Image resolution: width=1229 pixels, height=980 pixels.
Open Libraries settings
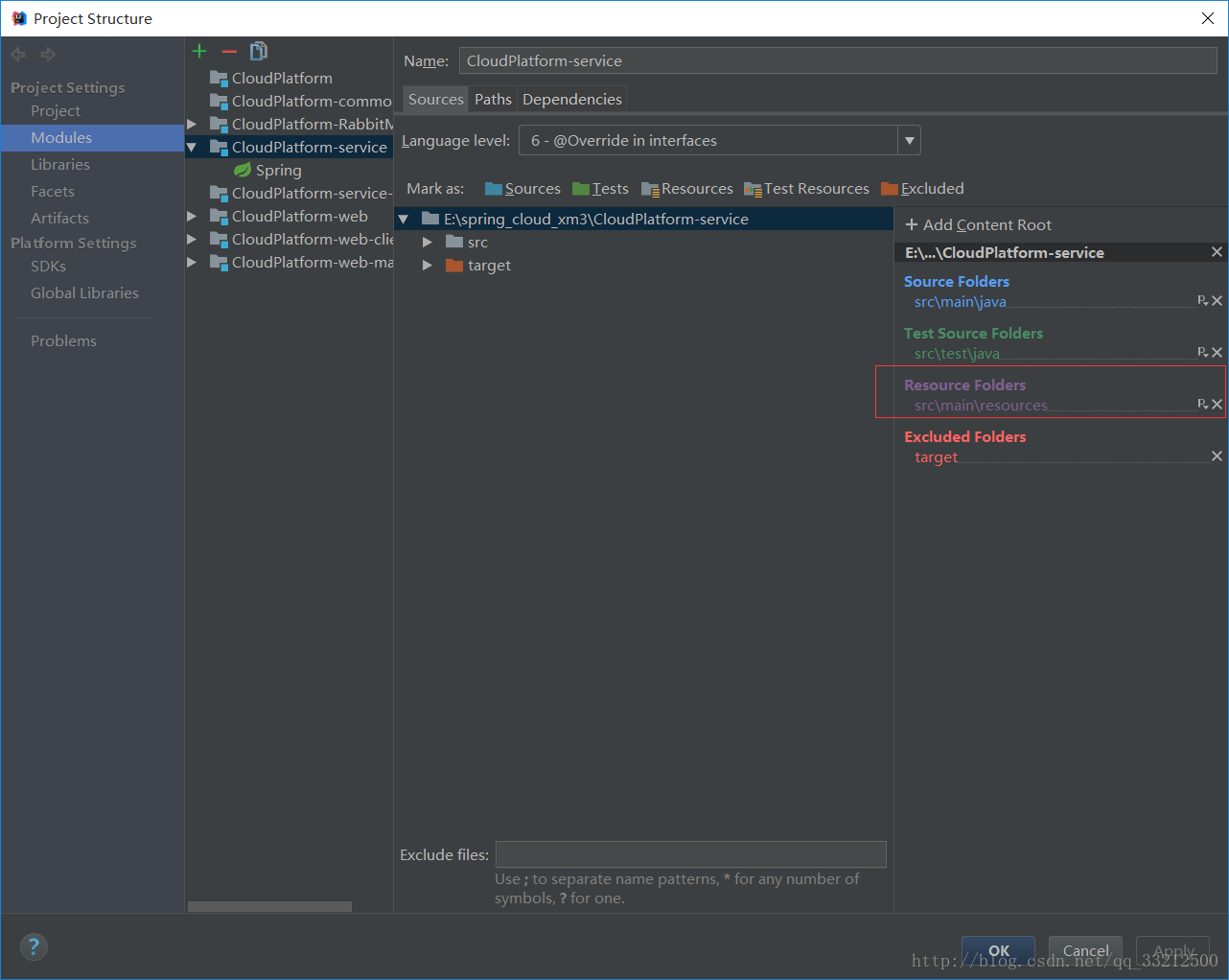tap(60, 165)
